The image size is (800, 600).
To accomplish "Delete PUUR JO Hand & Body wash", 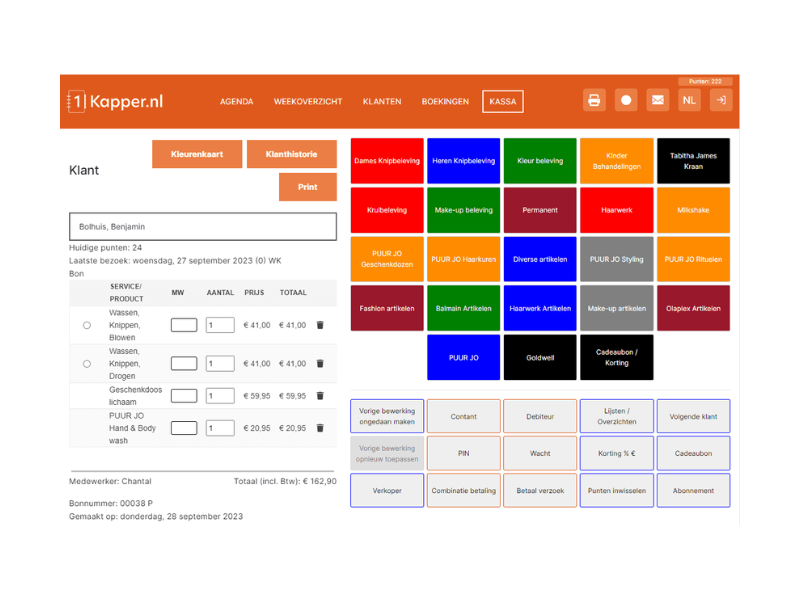I will click(320, 428).
